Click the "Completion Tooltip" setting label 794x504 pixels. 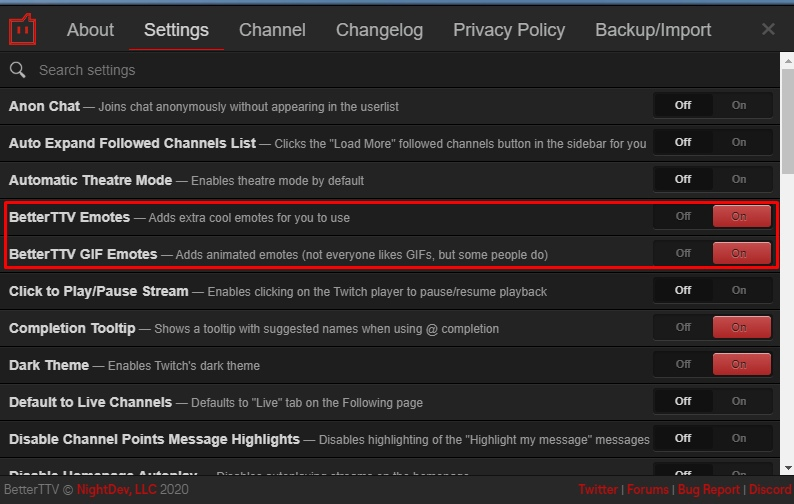72,328
